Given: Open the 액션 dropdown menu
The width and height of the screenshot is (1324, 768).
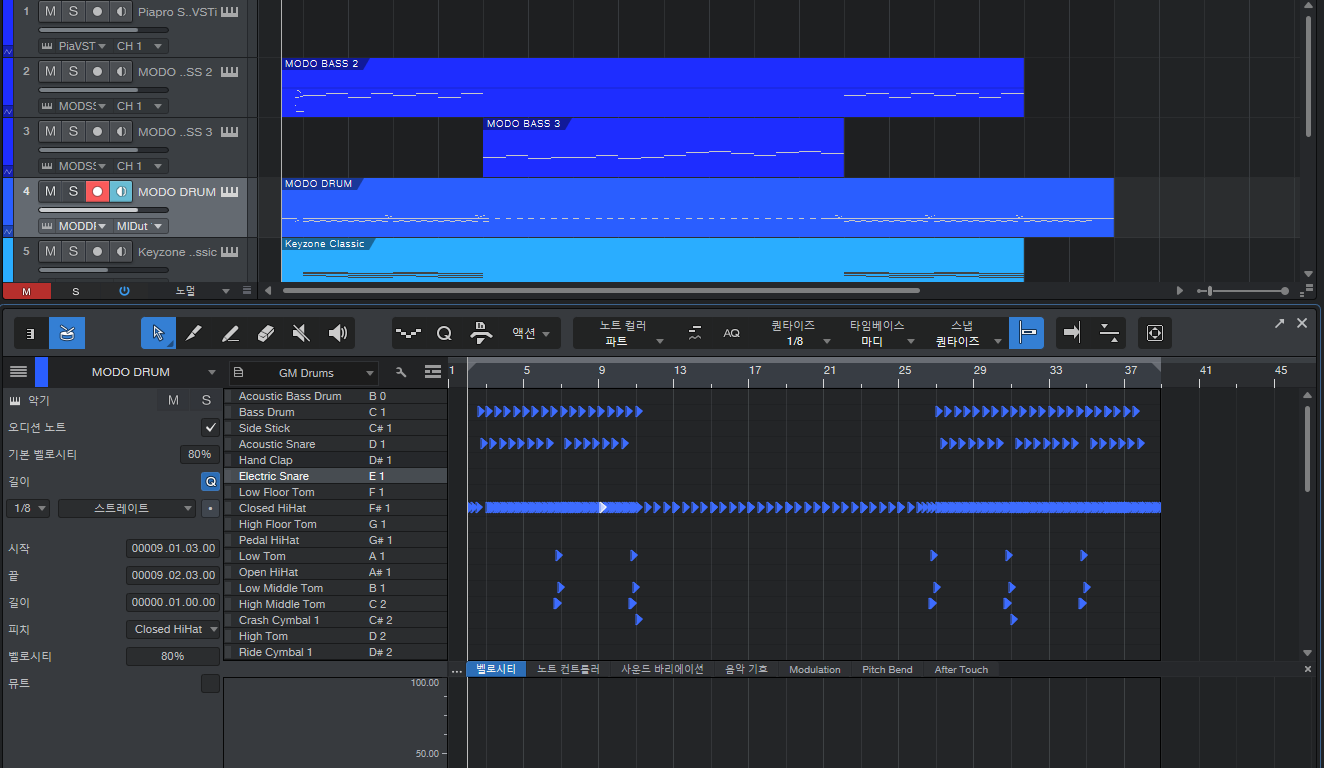Looking at the screenshot, I should pyautogui.click(x=531, y=333).
